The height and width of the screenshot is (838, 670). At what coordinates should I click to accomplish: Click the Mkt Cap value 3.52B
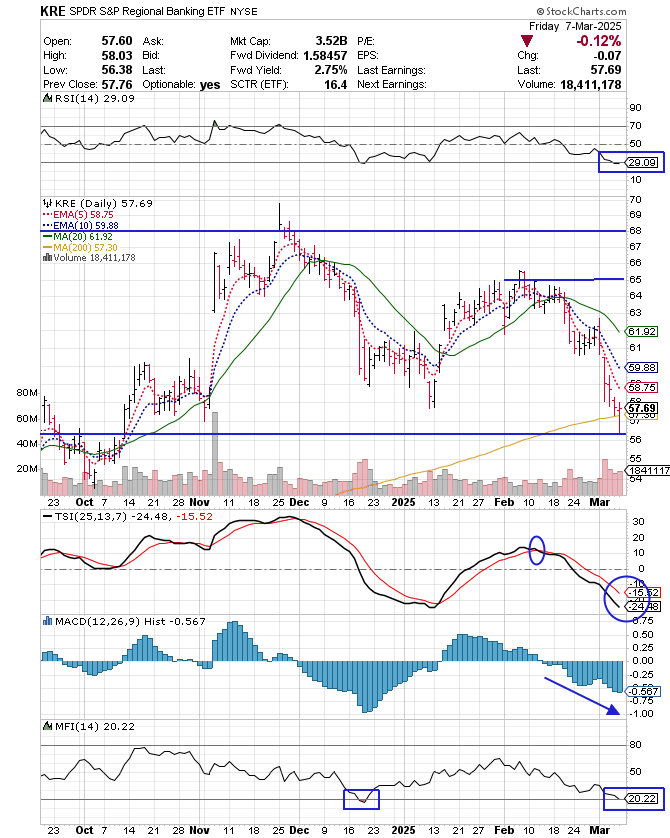[x=331, y=41]
